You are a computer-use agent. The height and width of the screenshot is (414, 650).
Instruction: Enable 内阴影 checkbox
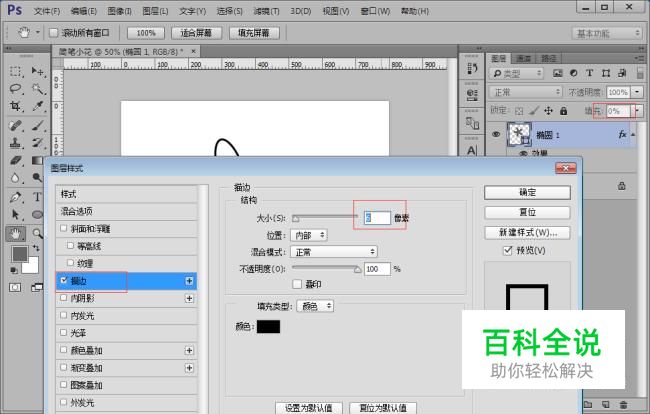(x=63, y=298)
